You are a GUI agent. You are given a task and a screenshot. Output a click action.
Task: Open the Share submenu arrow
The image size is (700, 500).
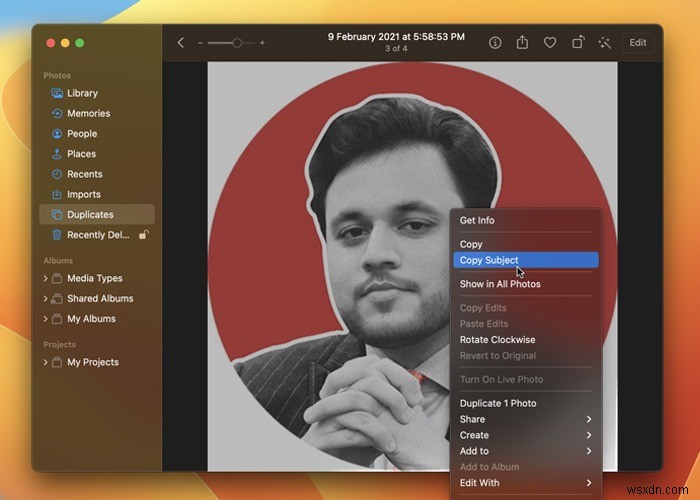pos(589,419)
